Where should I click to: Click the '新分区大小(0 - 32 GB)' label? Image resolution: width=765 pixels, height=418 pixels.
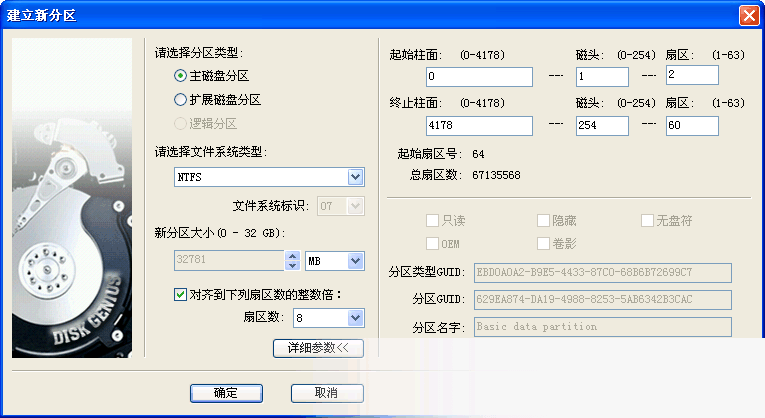click(220, 233)
